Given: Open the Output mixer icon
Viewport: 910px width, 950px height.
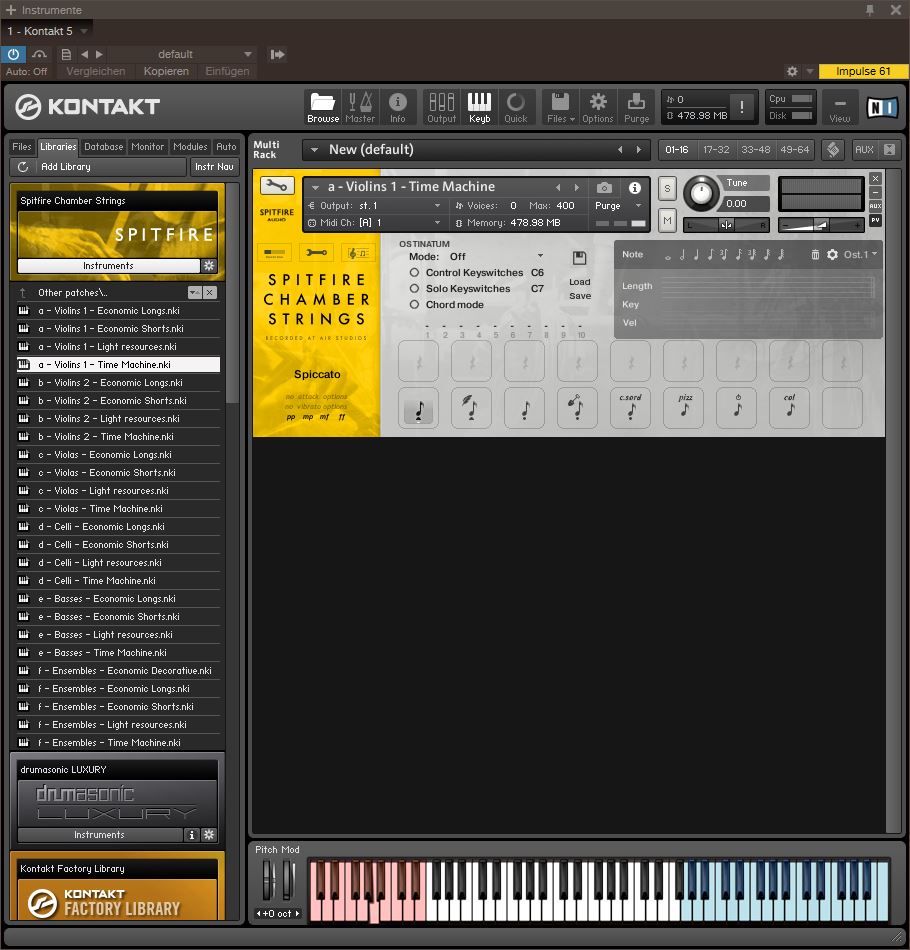Looking at the screenshot, I should click(442, 107).
